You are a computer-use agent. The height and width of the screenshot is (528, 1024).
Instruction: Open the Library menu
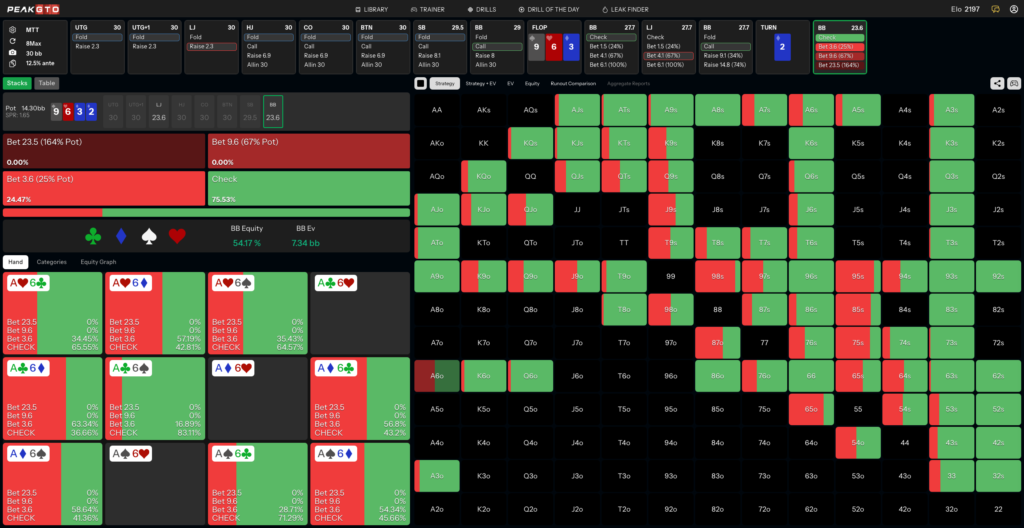pyautogui.click(x=372, y=10)
